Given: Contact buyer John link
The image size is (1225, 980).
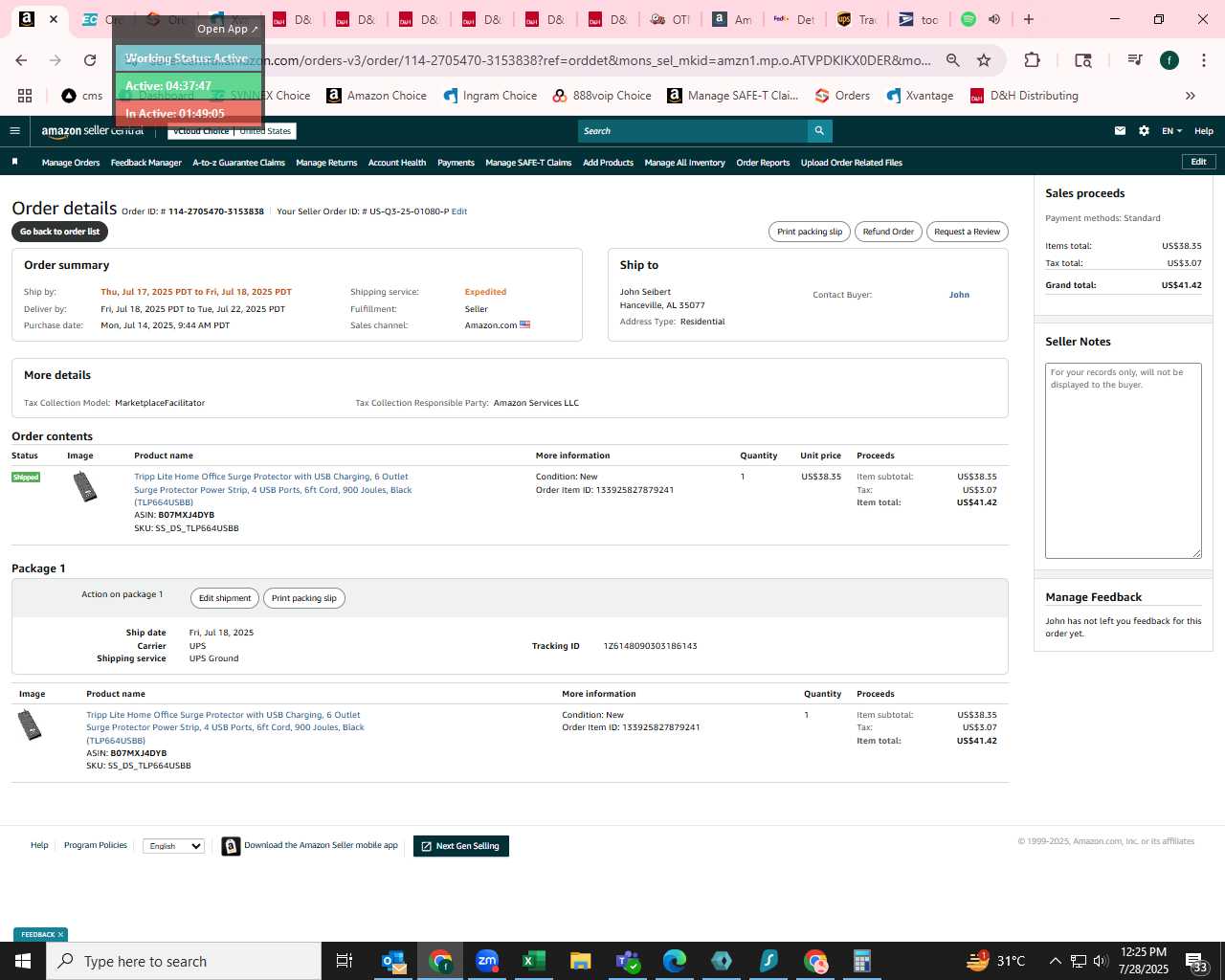Looking at the screenshot, I should pos(959,295).
